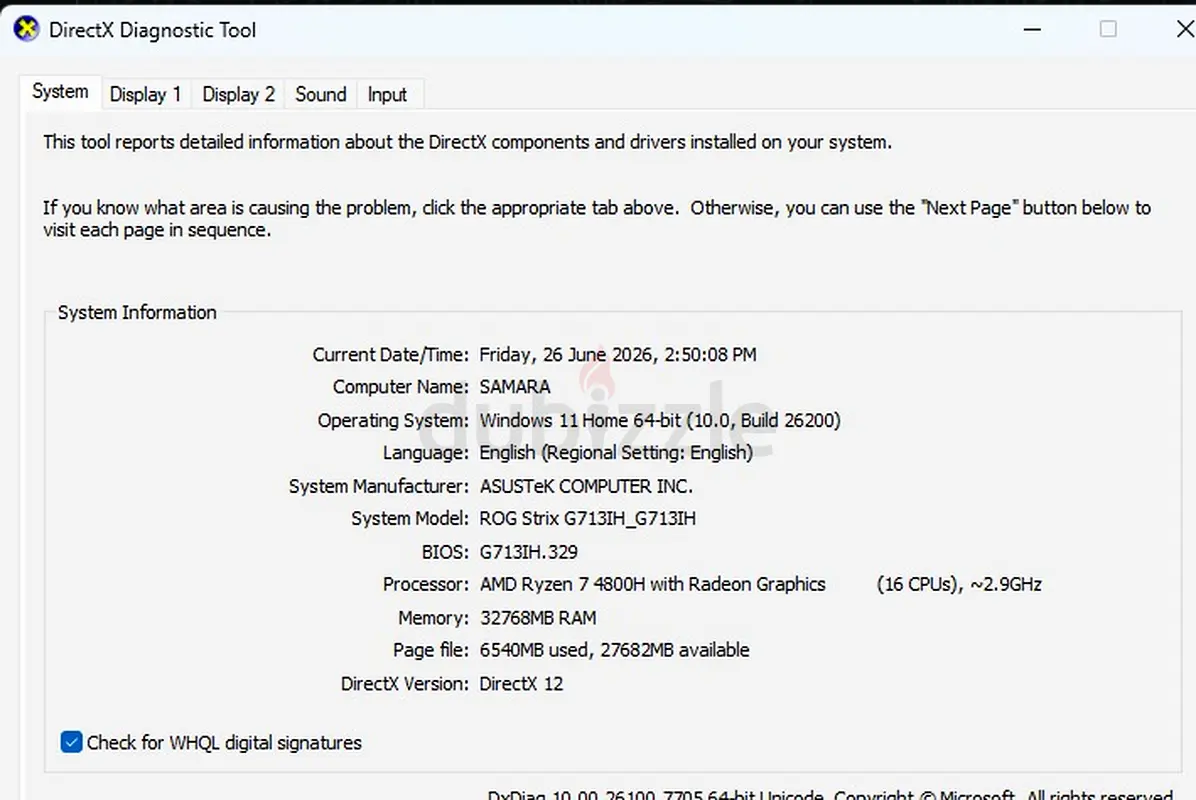Image resolution: width=1196 pixels, height=800 pixels.
Task: Click the System Model label
Action: [410, 519]
